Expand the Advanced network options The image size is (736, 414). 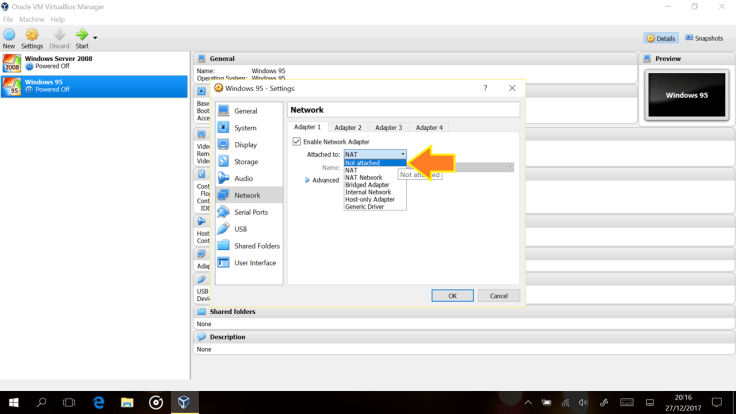pyautogui.click(x=308, y=180)
